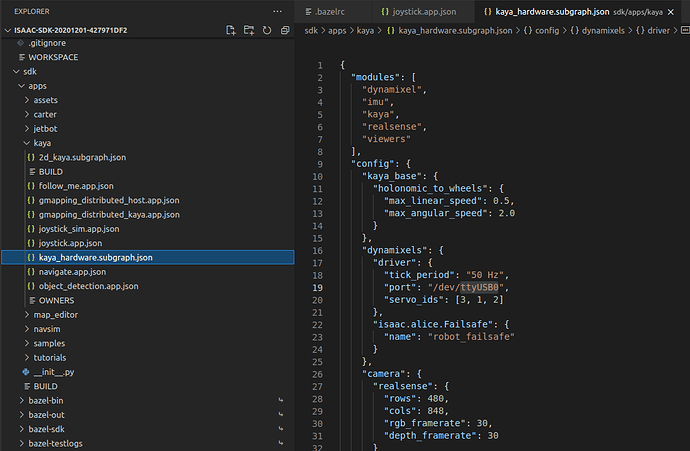This screenshot has width=690, height=451.
Task: Click the dynamixels breadcrumb segment
Action: (598, 30)
